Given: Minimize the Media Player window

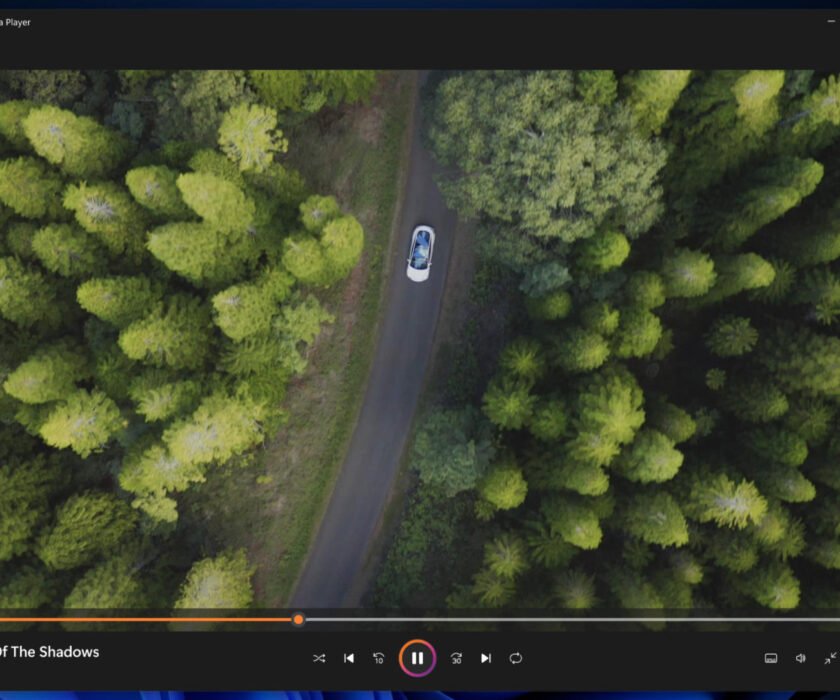Looking at the screenshot, I should [831, 21].
